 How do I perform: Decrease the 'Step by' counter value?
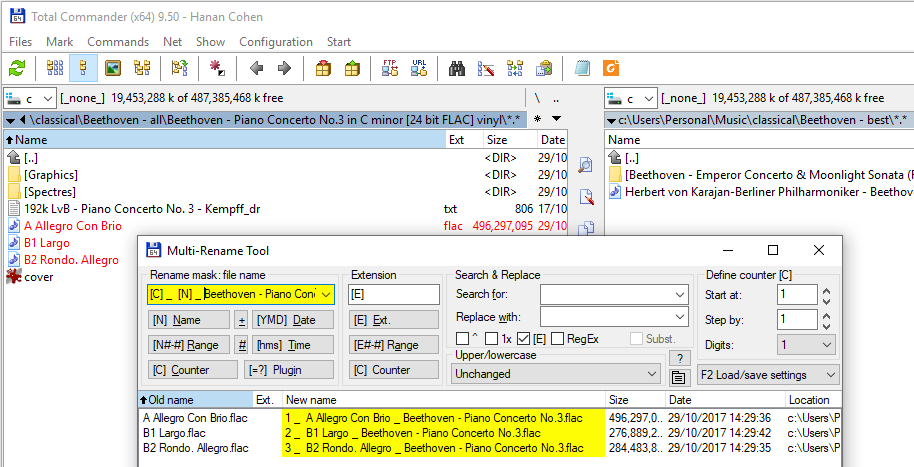(x=826, y=325)
